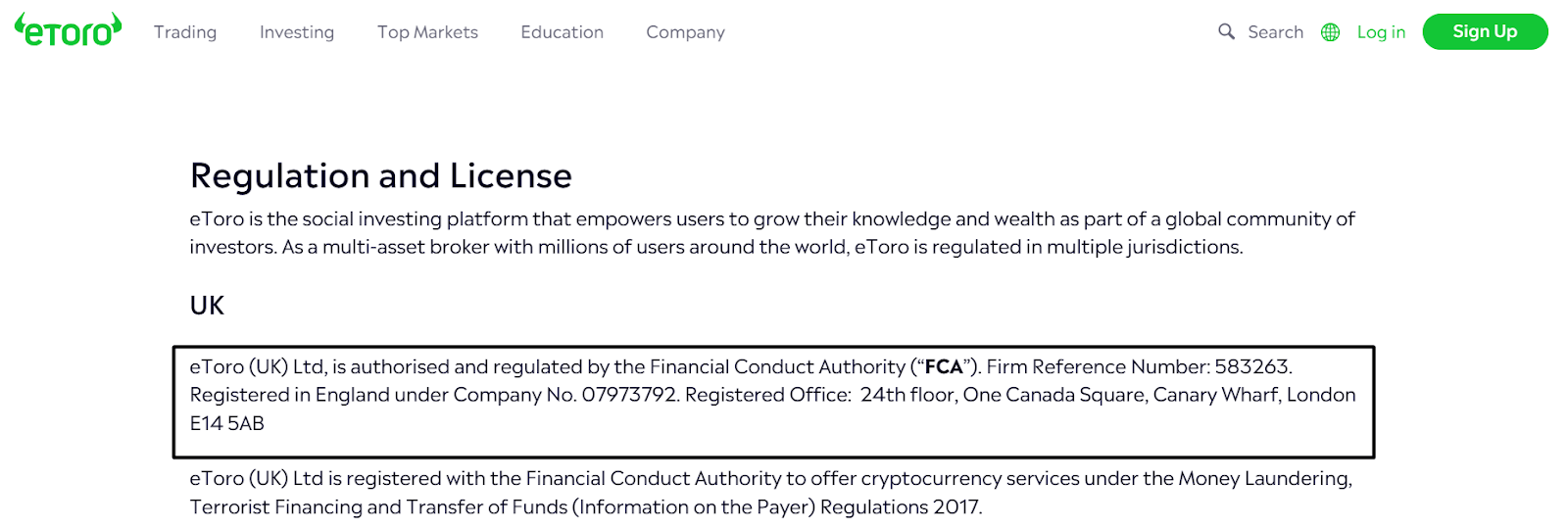The image size is (1568, 529).
Task: Click the Money Laundering regulations paragraph
Action: click(771, 493)
